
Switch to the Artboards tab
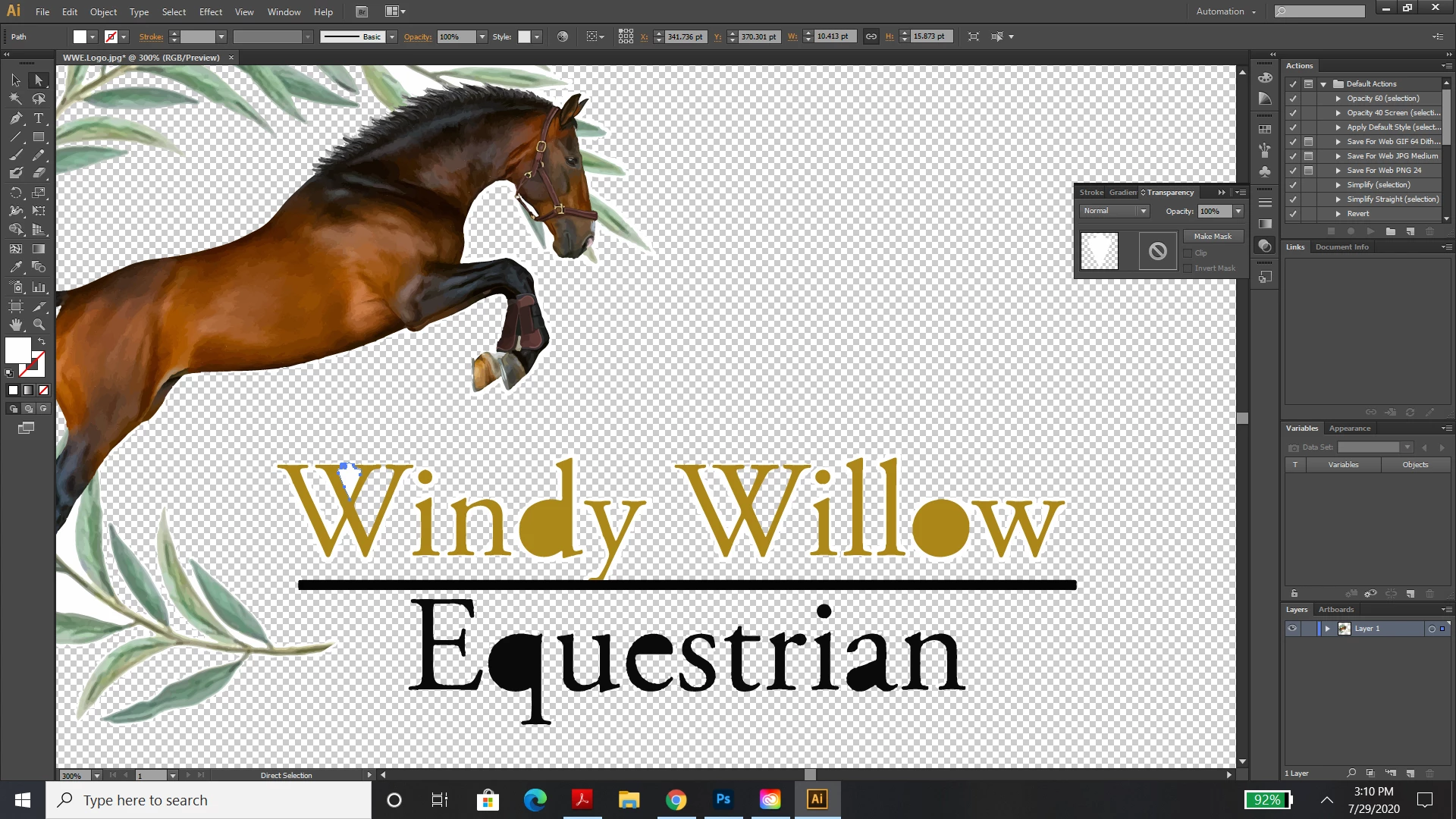coord(1335,610)
